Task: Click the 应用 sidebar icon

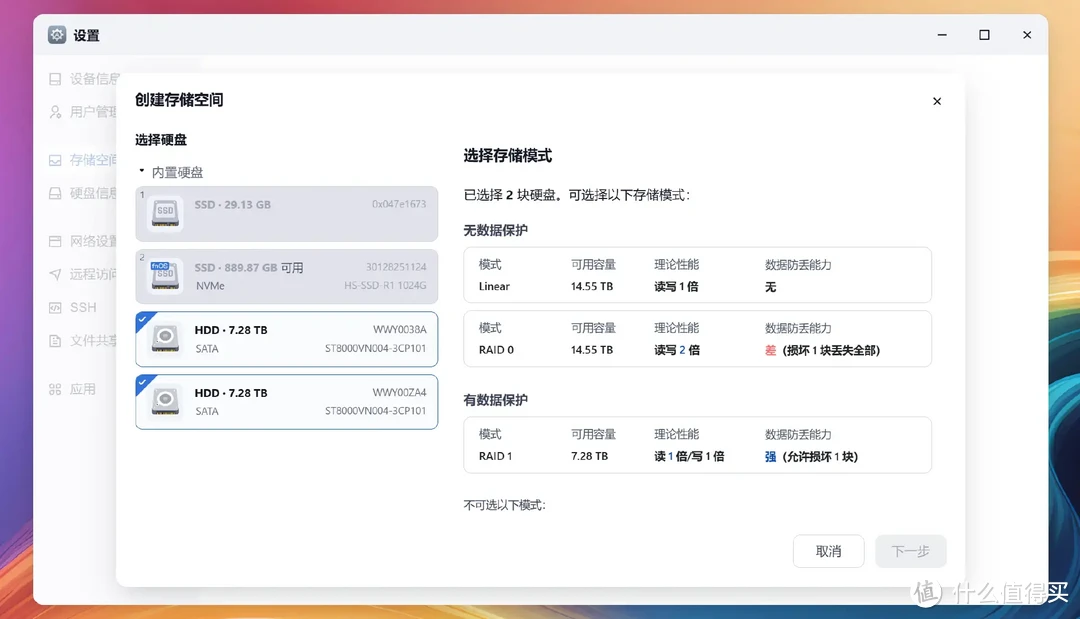Action: click(56, 389)
